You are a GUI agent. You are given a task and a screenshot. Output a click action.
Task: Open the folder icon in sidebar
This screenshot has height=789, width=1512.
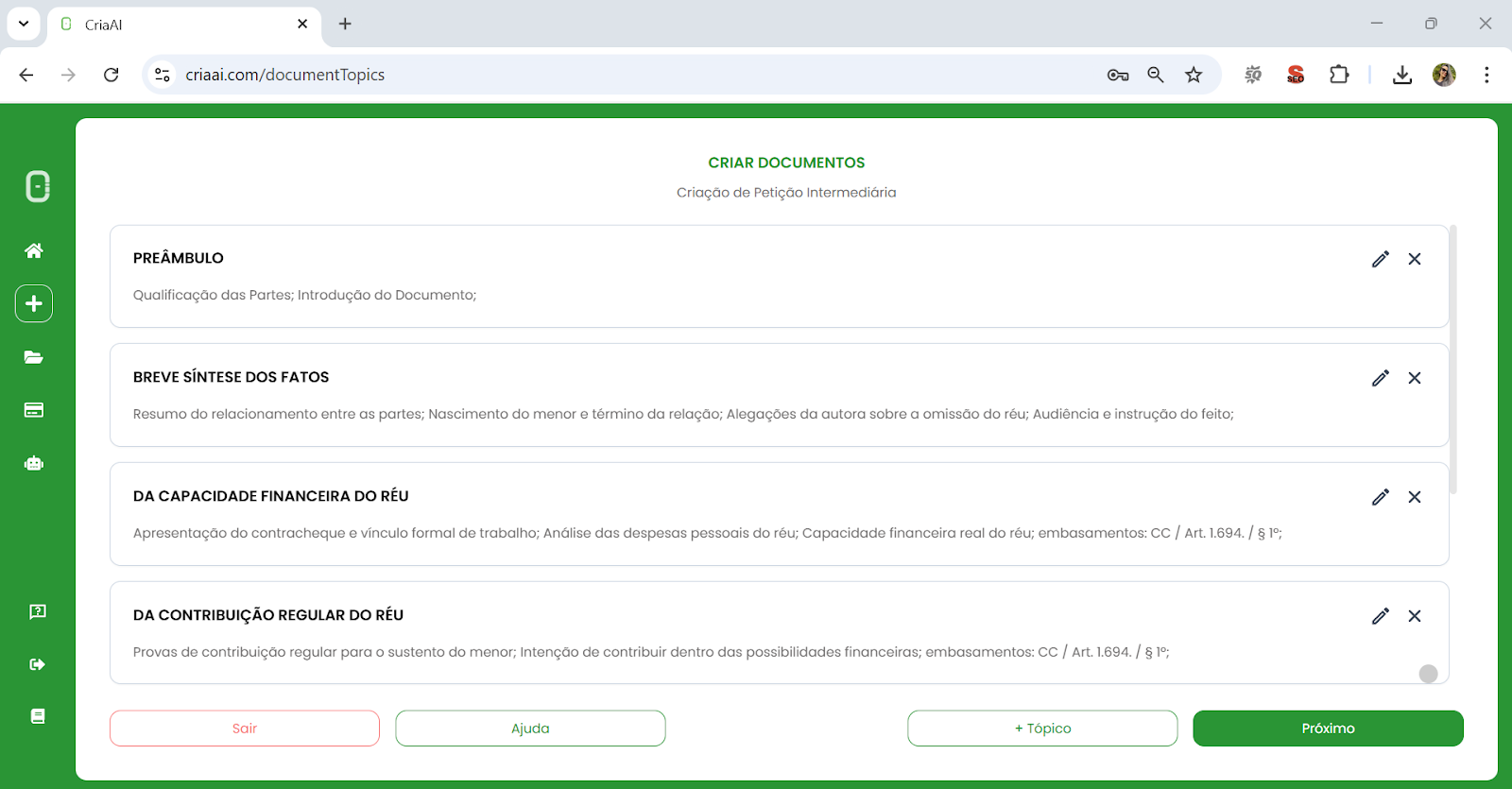click(34, 357)
